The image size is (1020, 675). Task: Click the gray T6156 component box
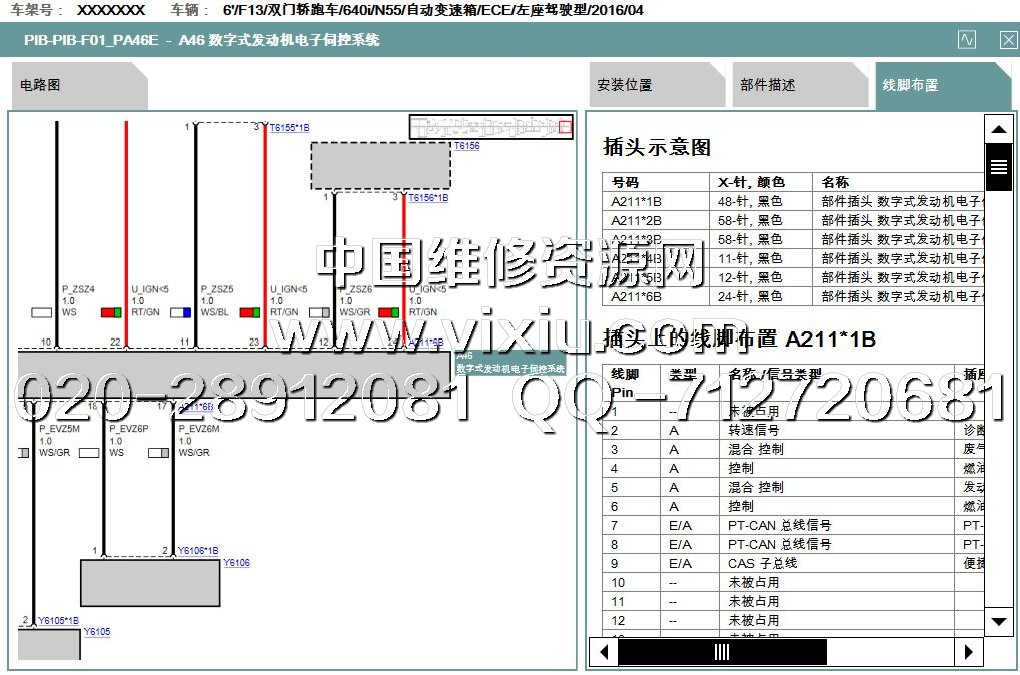tap(380, 166)
